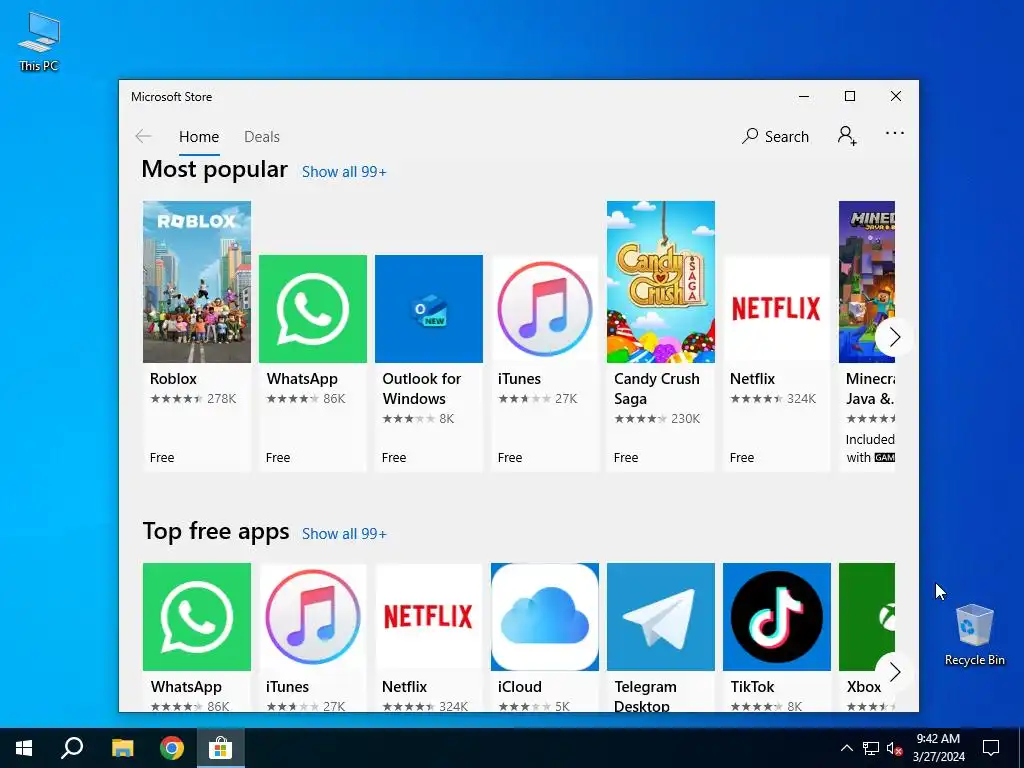The height and width of the screenshot is (768, 1024).
Task: Open the iCloud app icon
Action: pos(545,616)
